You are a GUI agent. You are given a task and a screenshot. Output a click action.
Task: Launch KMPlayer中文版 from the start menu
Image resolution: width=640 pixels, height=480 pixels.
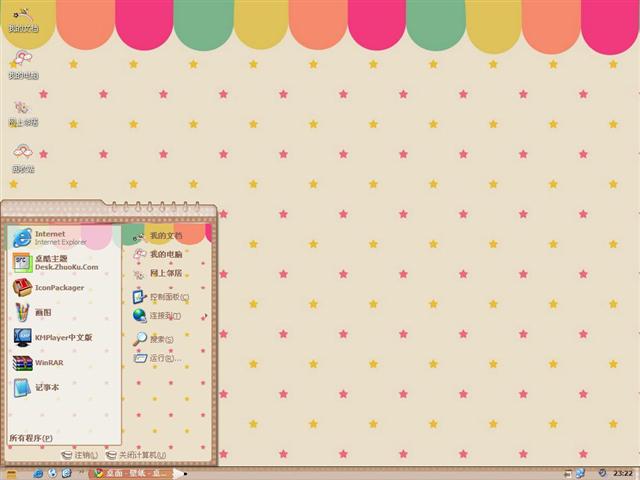(64, 338)
